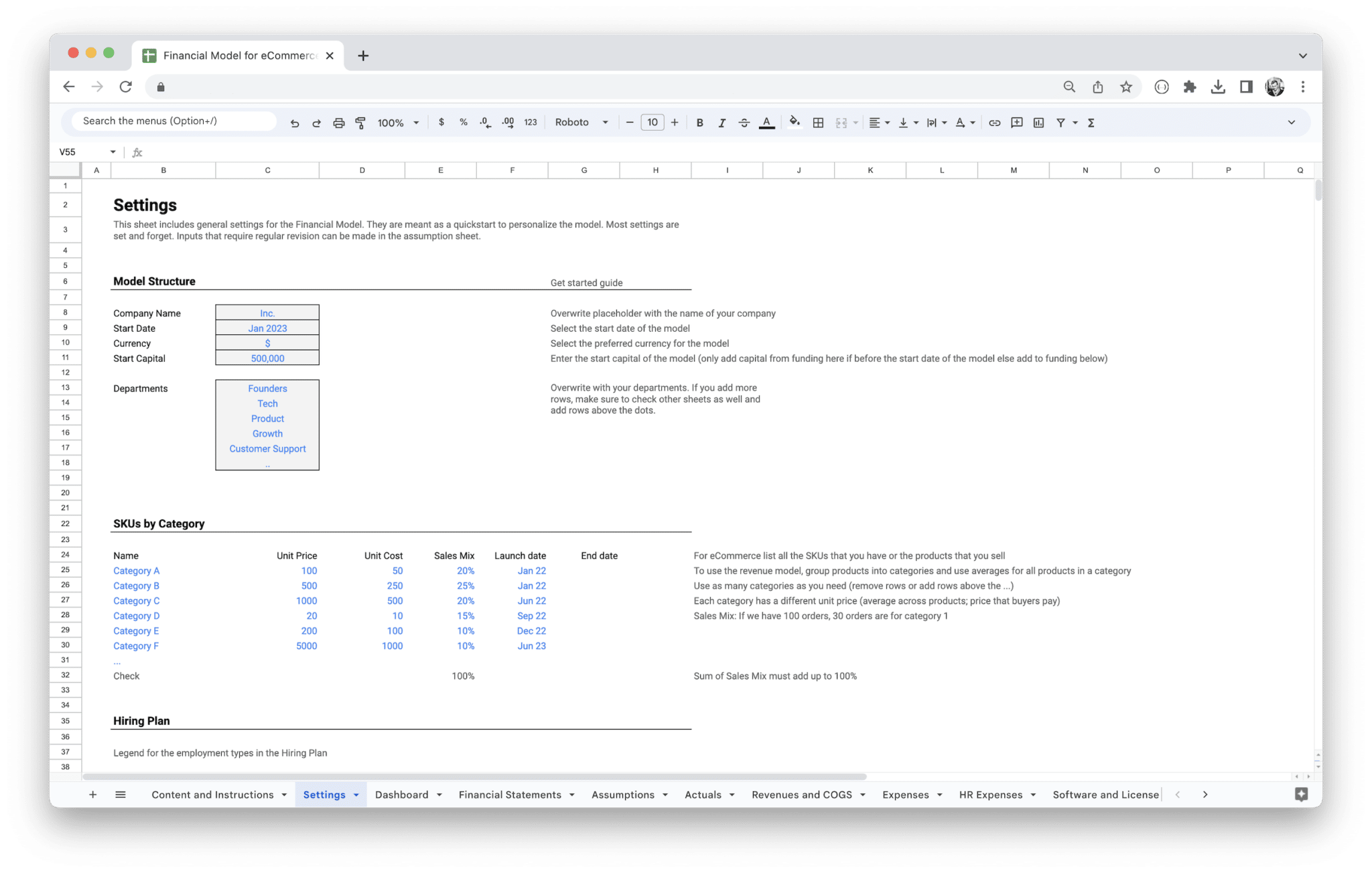Apply strikethrough formatting
The height and width of the screenshot is (873, 1372).
[744, 122]
